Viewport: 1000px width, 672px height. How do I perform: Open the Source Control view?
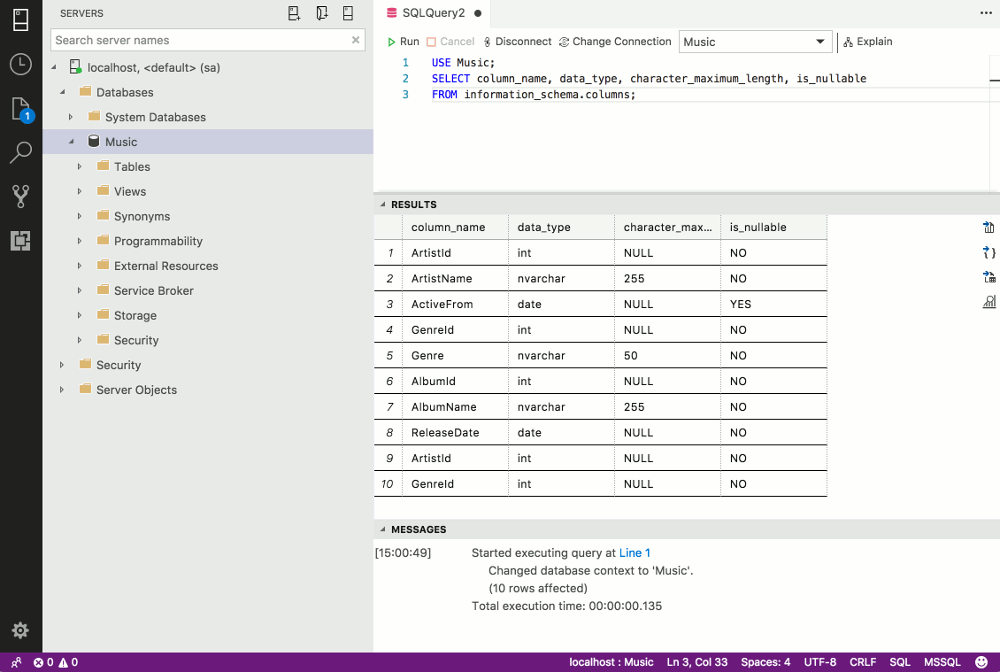click(x=20, y=196)
